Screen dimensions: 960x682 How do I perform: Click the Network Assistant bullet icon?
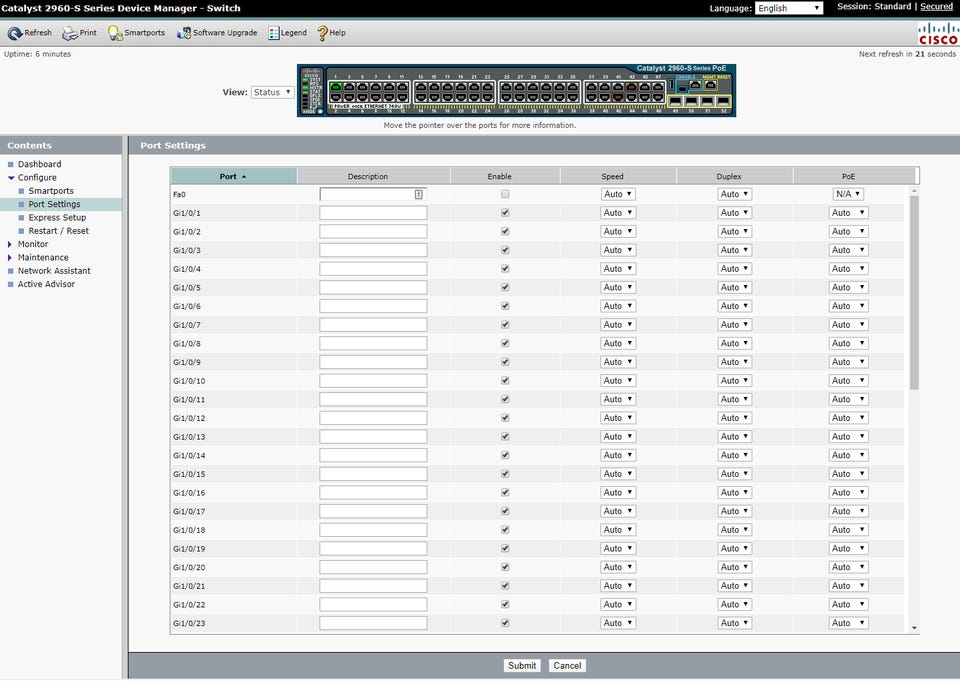tap(10, 271)
